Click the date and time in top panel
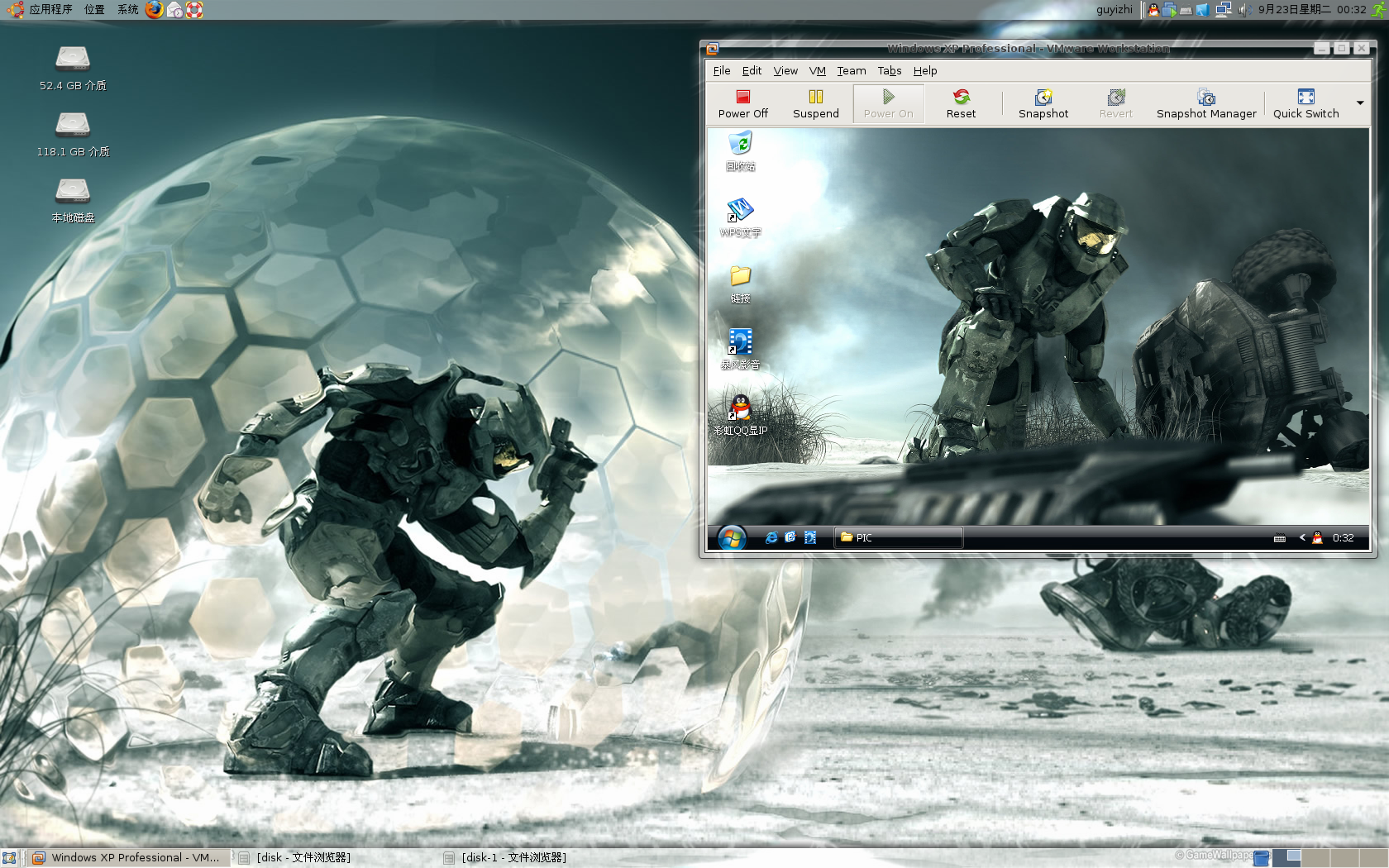Viewport: 1389px width, 868px height. click(x=1312, y=10)
